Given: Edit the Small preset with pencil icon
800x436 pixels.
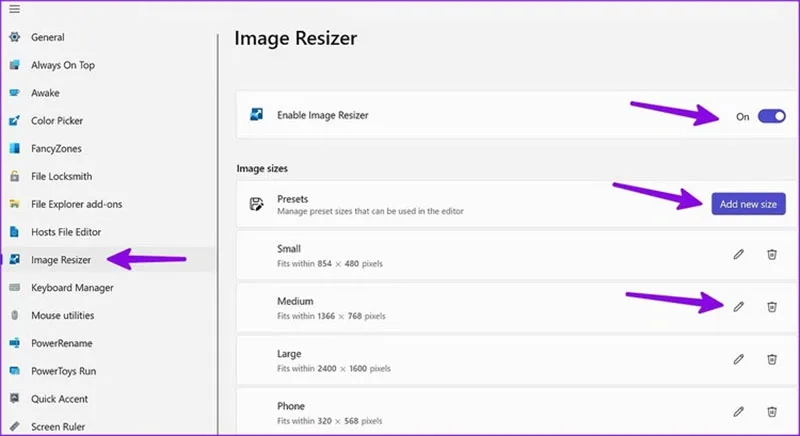Looking at the screenshot, I should click(x=738, y=254).
